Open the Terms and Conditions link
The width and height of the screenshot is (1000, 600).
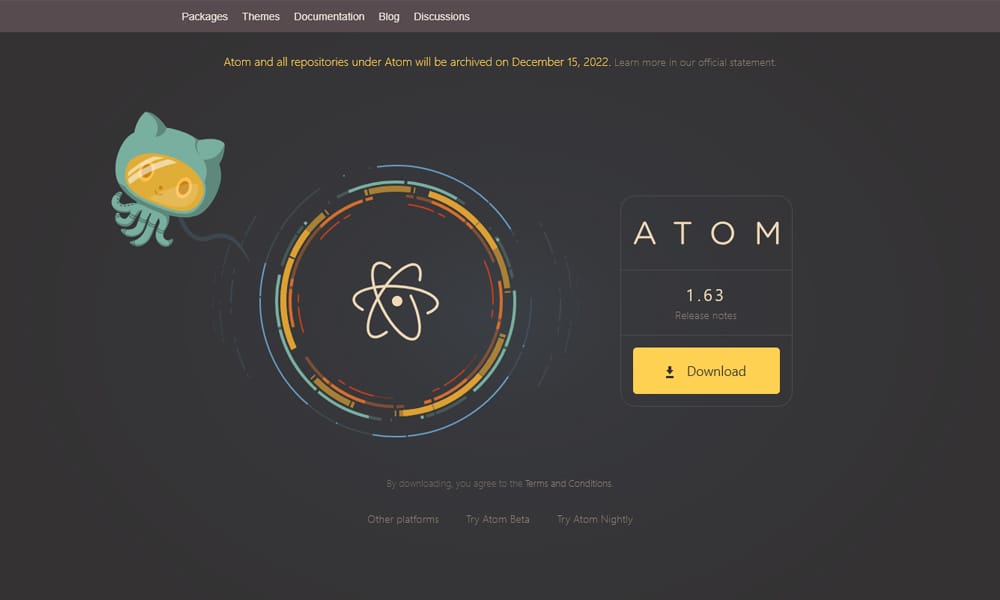pos(568,483)
